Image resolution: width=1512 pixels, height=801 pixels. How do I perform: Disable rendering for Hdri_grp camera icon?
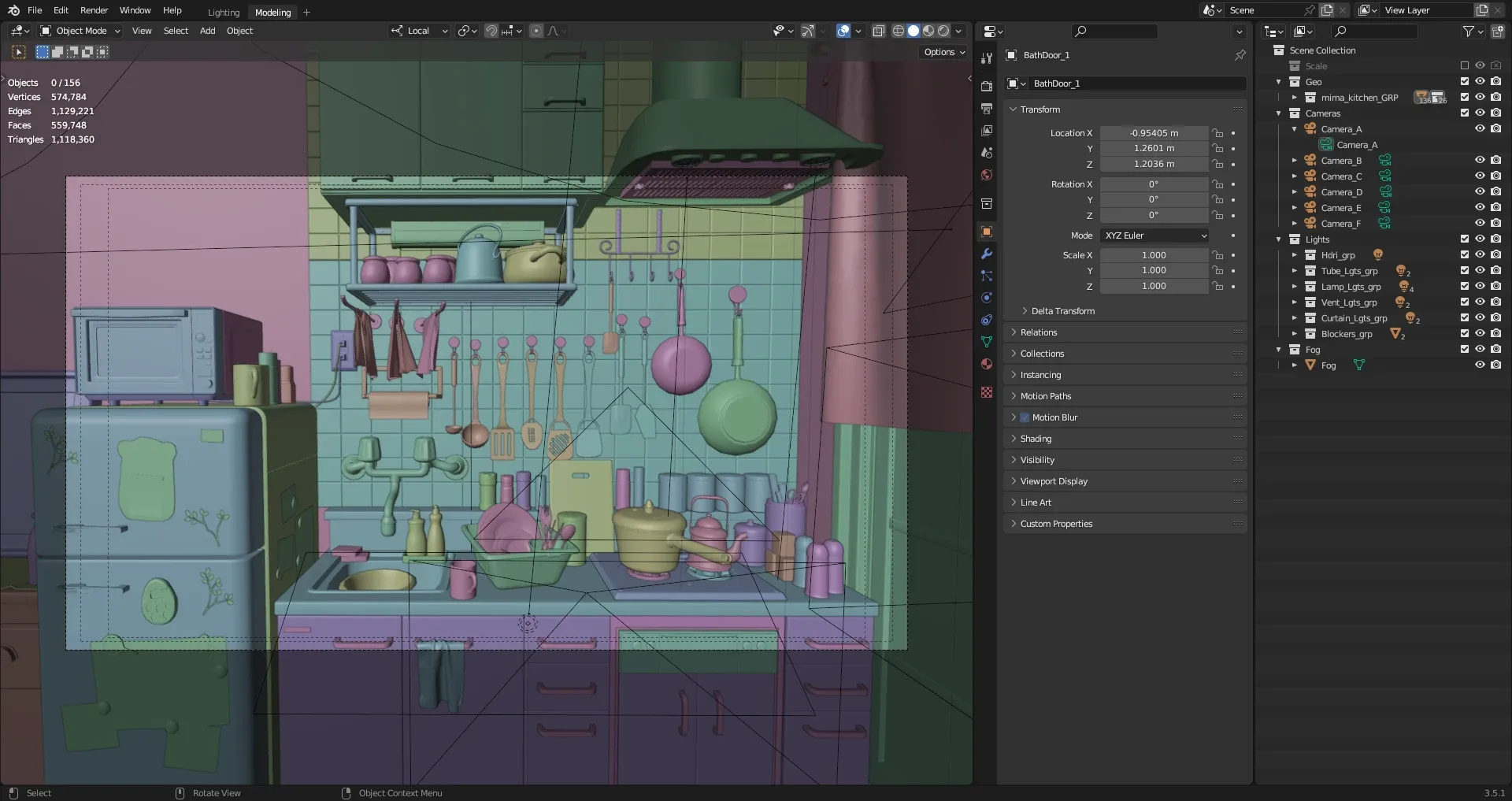(x=1496, y=255)
